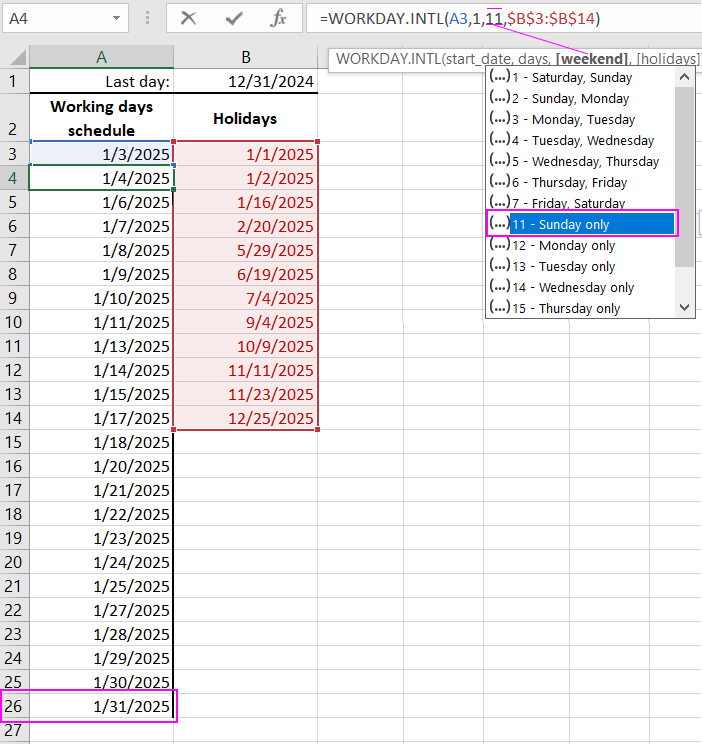The image size is (702, 744).
Task: Click the autocomplete list scroll down arrow
Action: (684, 307)
